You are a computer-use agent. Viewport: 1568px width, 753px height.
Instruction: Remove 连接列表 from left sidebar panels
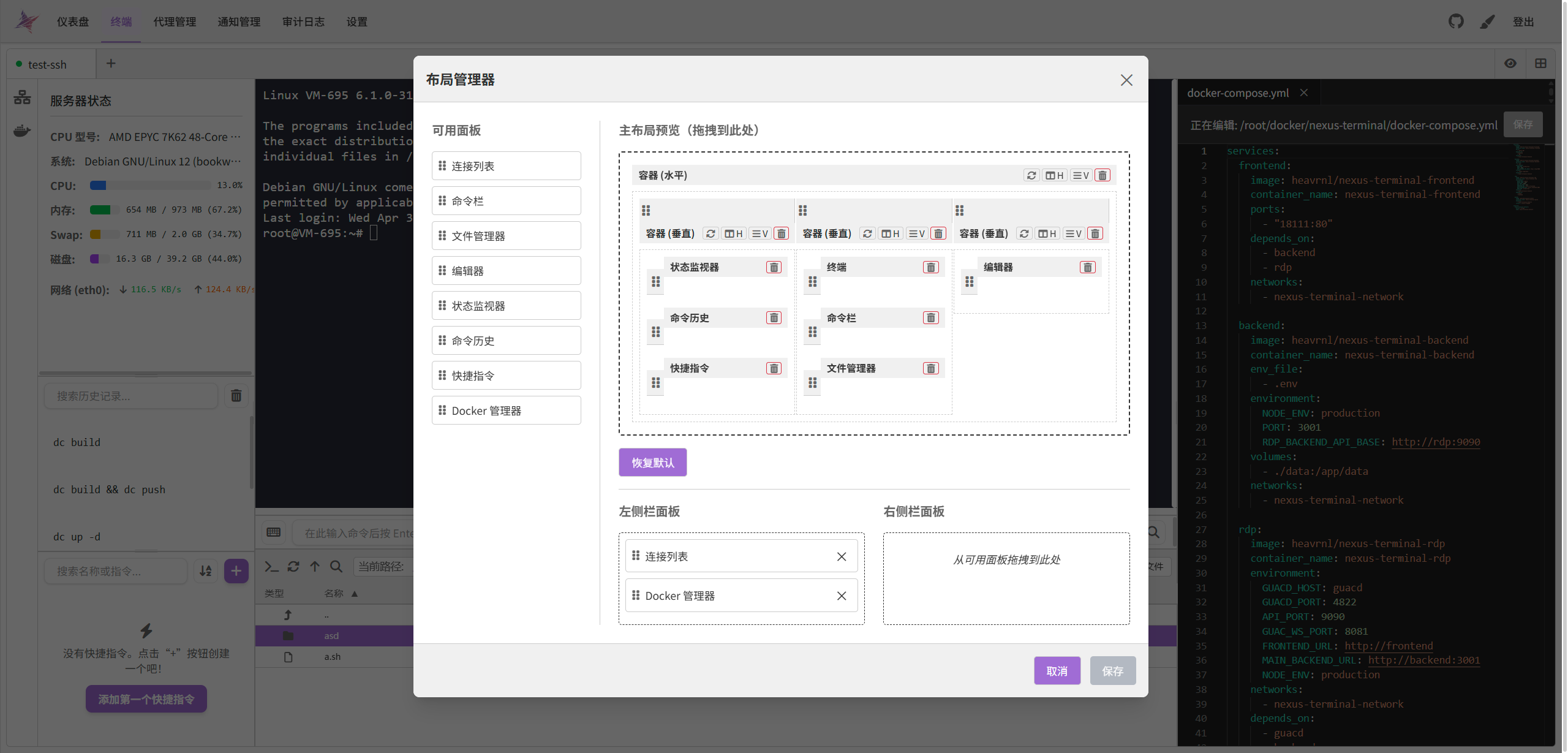[x=842, y=556]
